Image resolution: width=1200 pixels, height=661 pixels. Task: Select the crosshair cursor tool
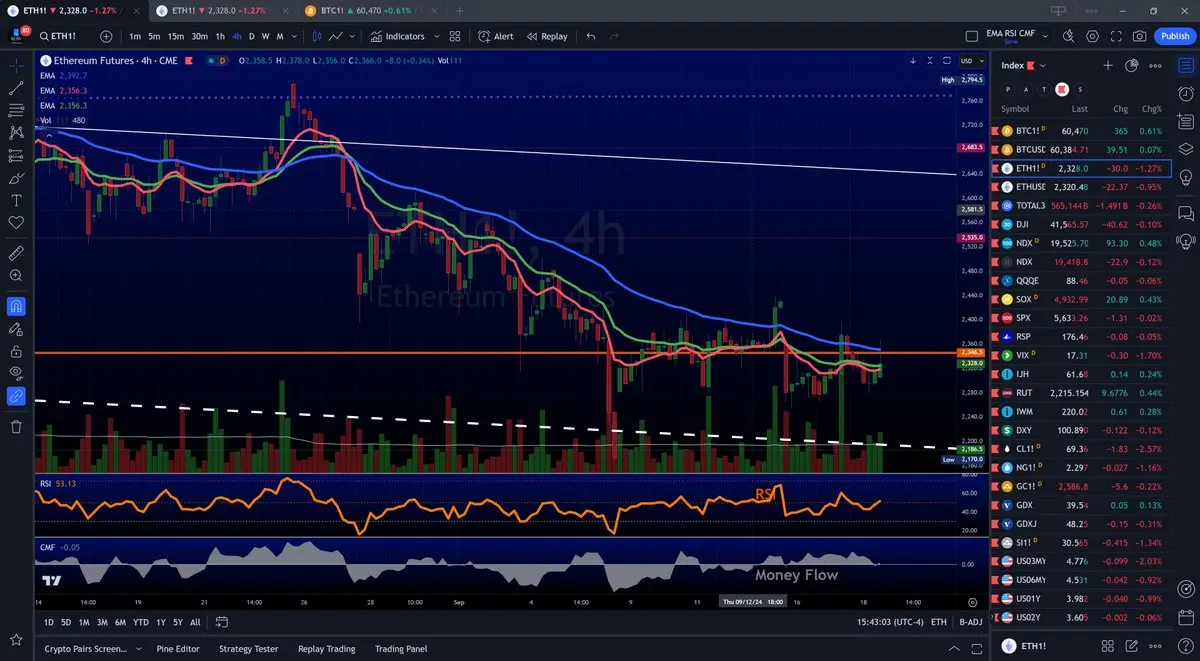point(16,65)
